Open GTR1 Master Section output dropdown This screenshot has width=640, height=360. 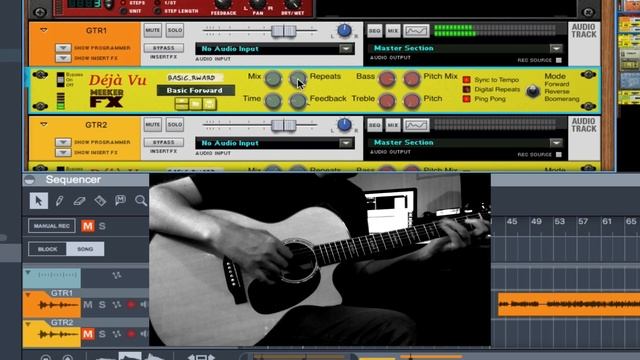[x=556, y=49]
